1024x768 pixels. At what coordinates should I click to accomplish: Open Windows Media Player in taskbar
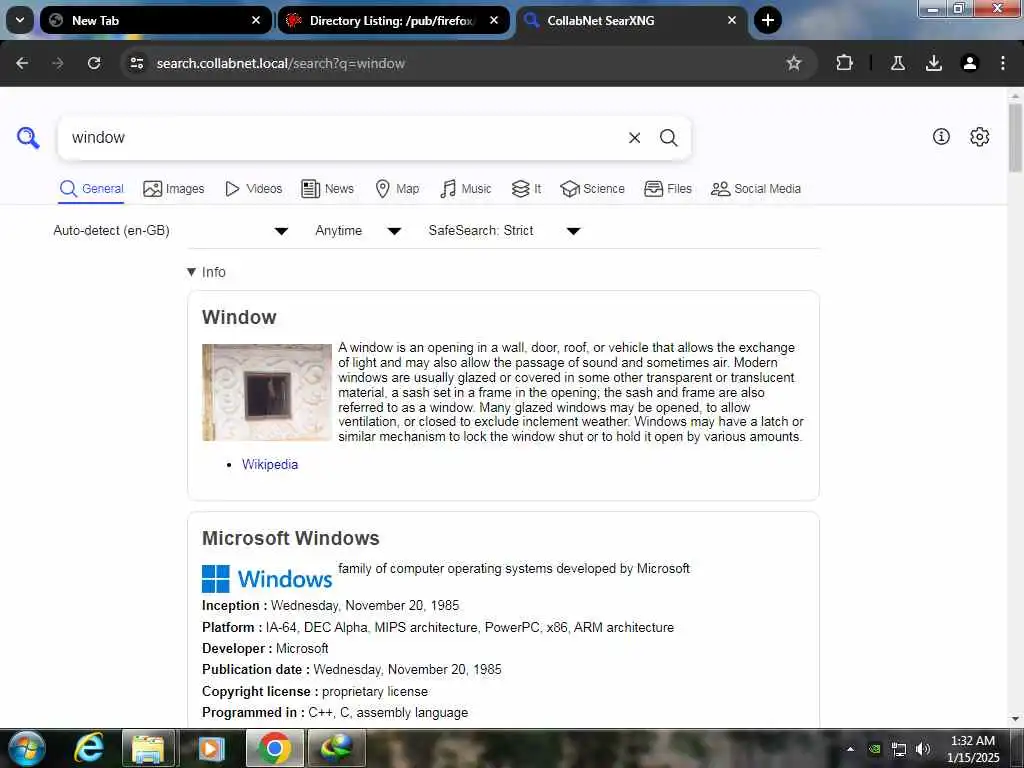point(210,748)
